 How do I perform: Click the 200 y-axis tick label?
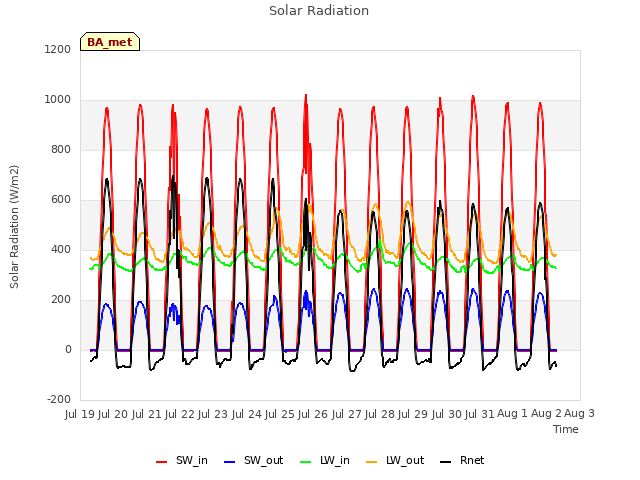[x=61, y=300]
